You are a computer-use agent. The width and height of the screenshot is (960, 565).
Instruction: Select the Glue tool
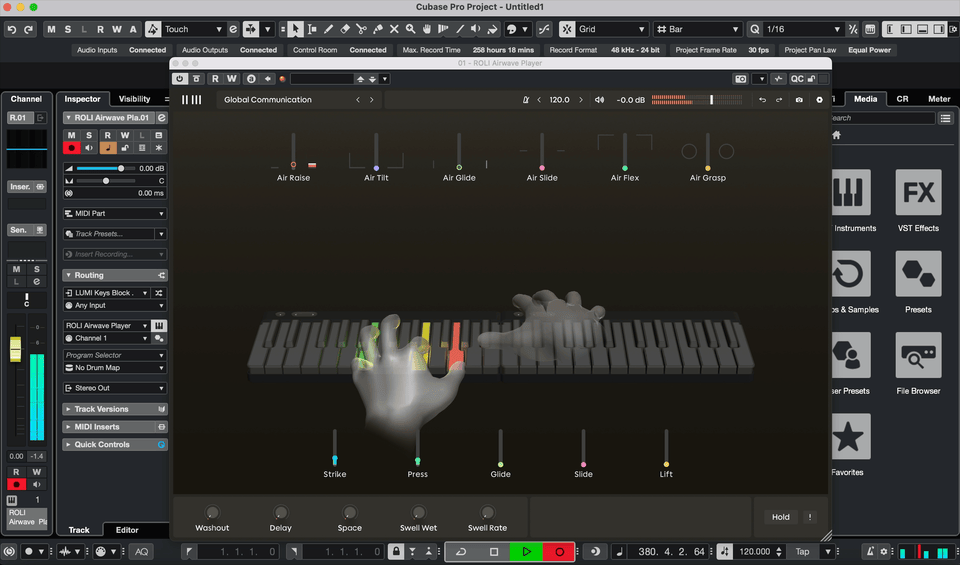pyautogui.click(x=378, y=29)
